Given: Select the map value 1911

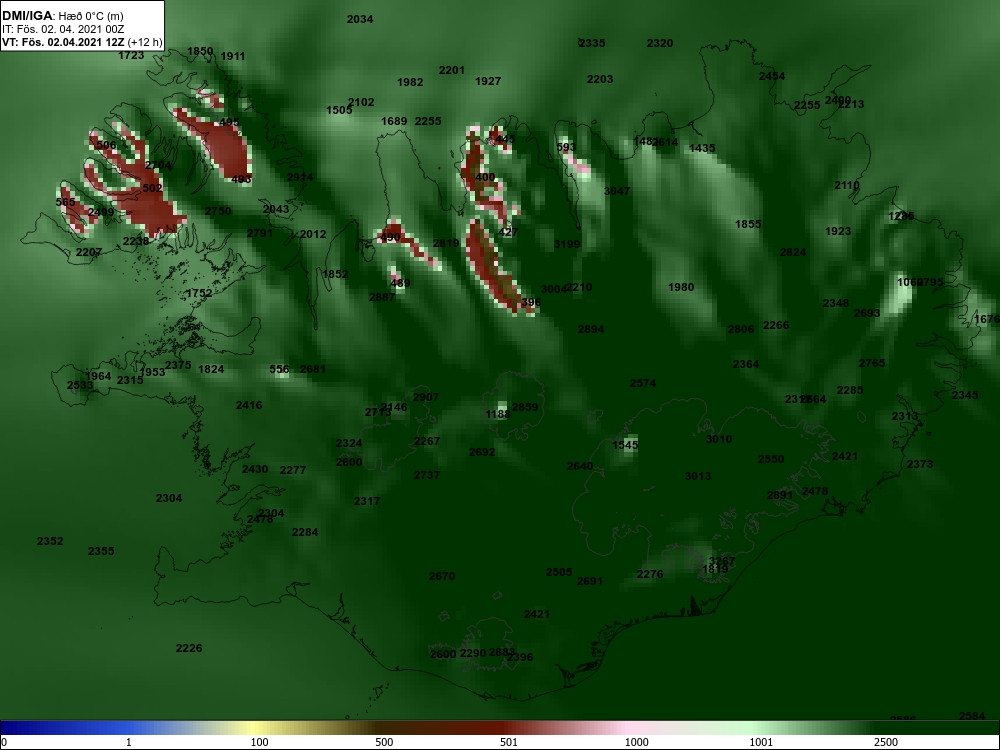Looking at the screenshot, I should pos(233,56).
